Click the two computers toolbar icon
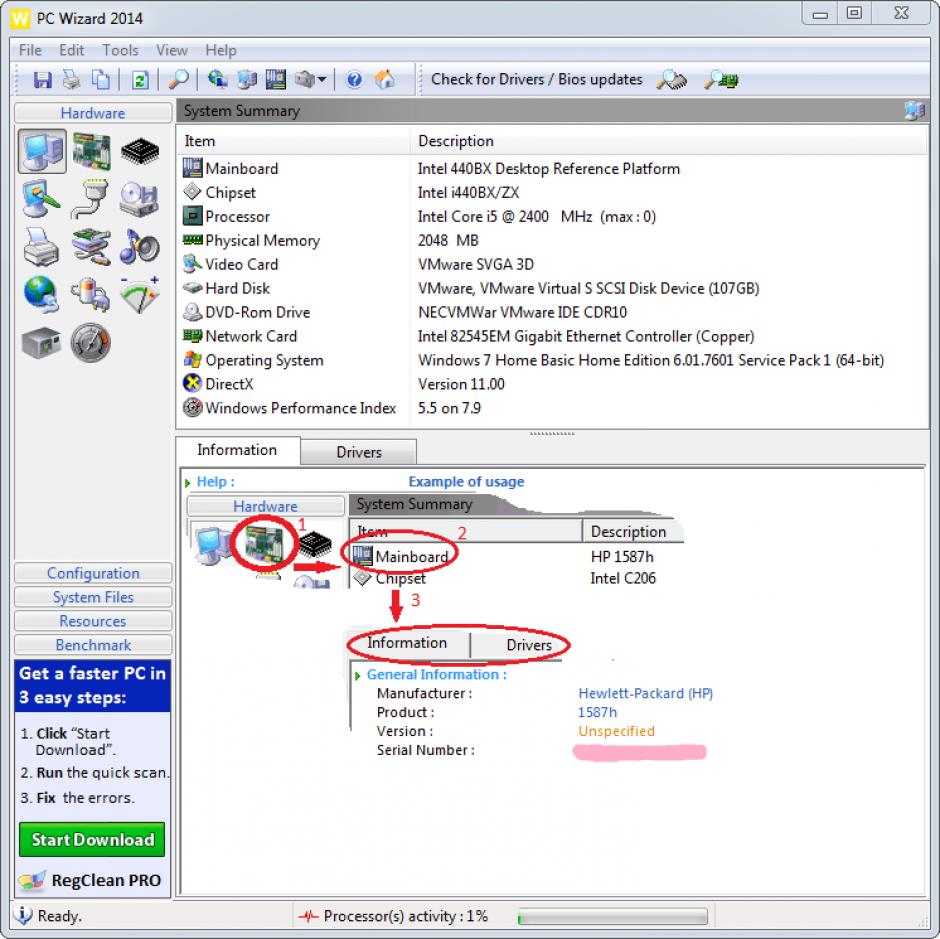 [246, 79]
